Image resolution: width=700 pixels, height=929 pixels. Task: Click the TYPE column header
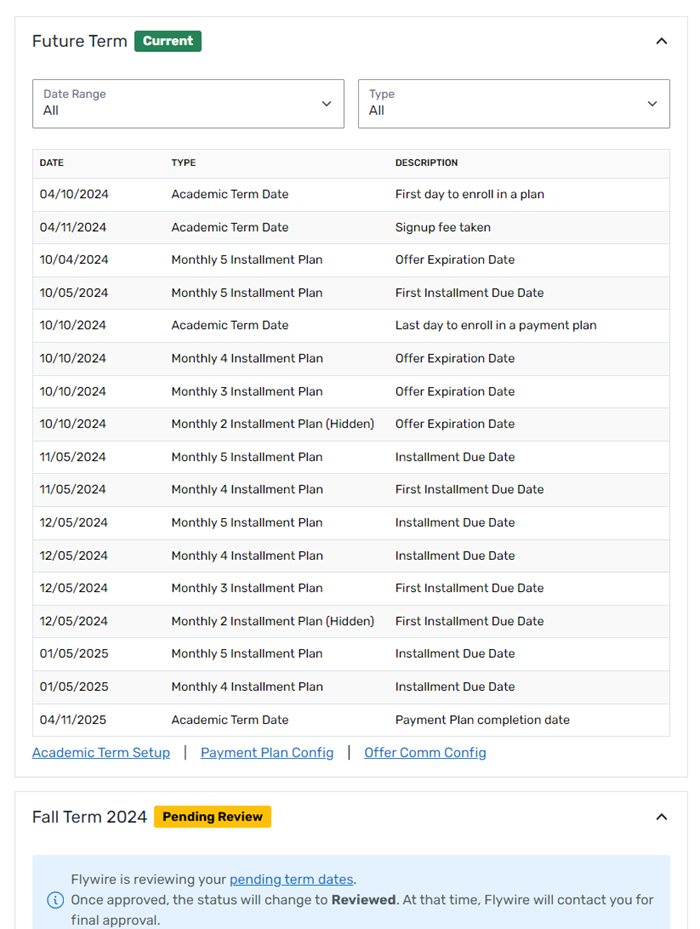[183, 163]
